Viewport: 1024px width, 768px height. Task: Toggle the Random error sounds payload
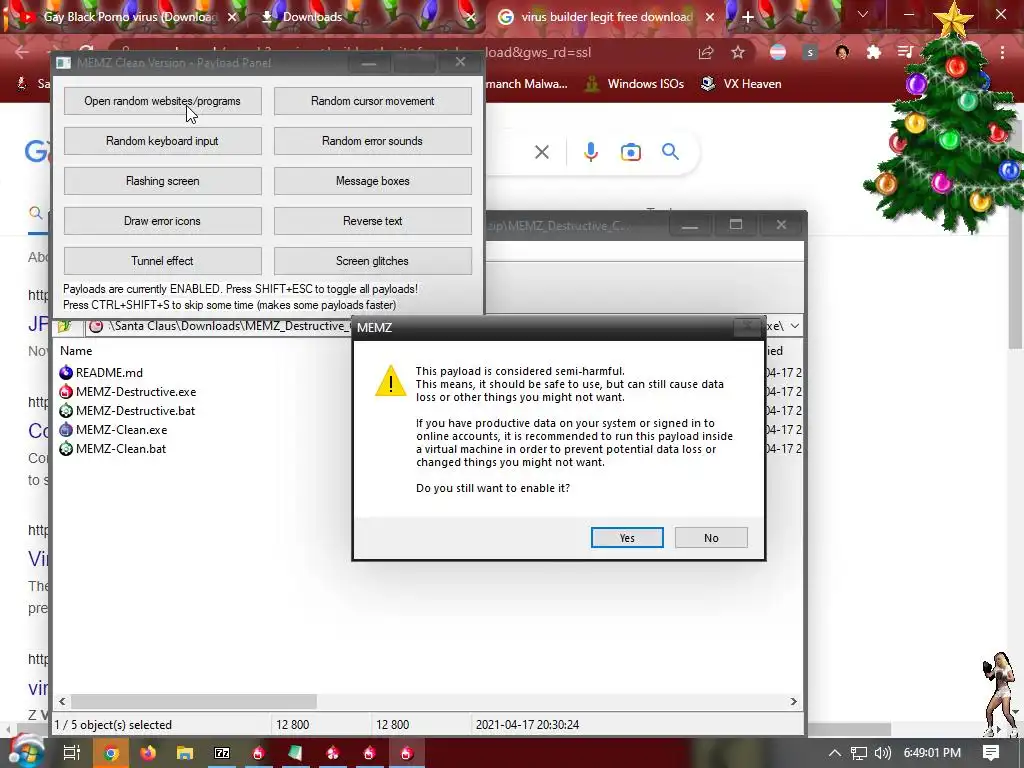373,141
